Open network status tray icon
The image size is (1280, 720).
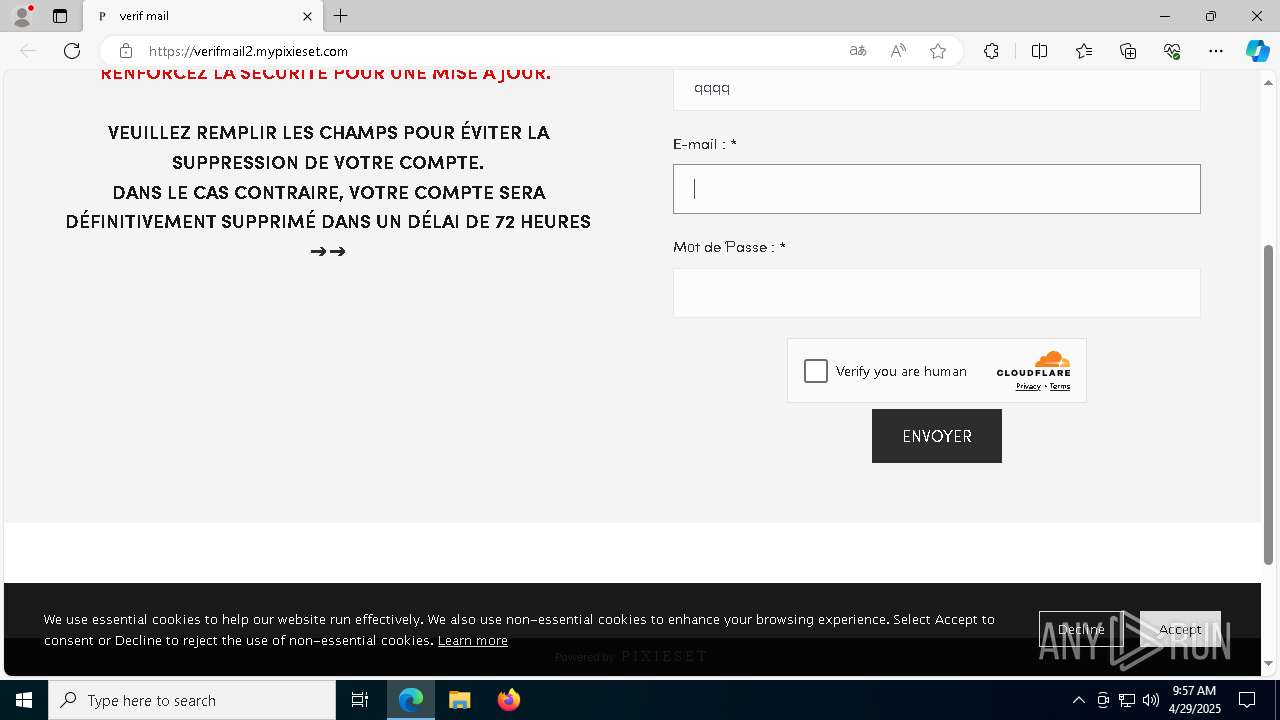click(1127, 700)
